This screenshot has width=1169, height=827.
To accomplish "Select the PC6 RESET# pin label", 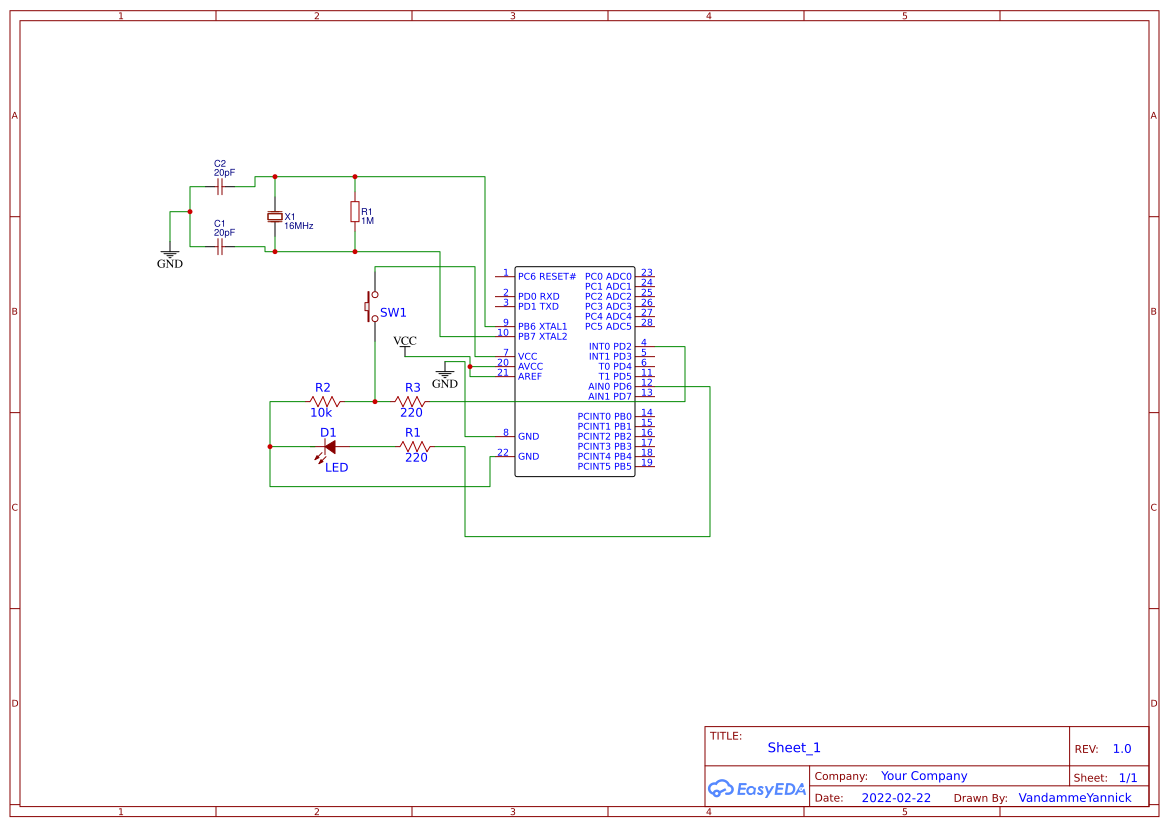I will [x=545, y=276].
